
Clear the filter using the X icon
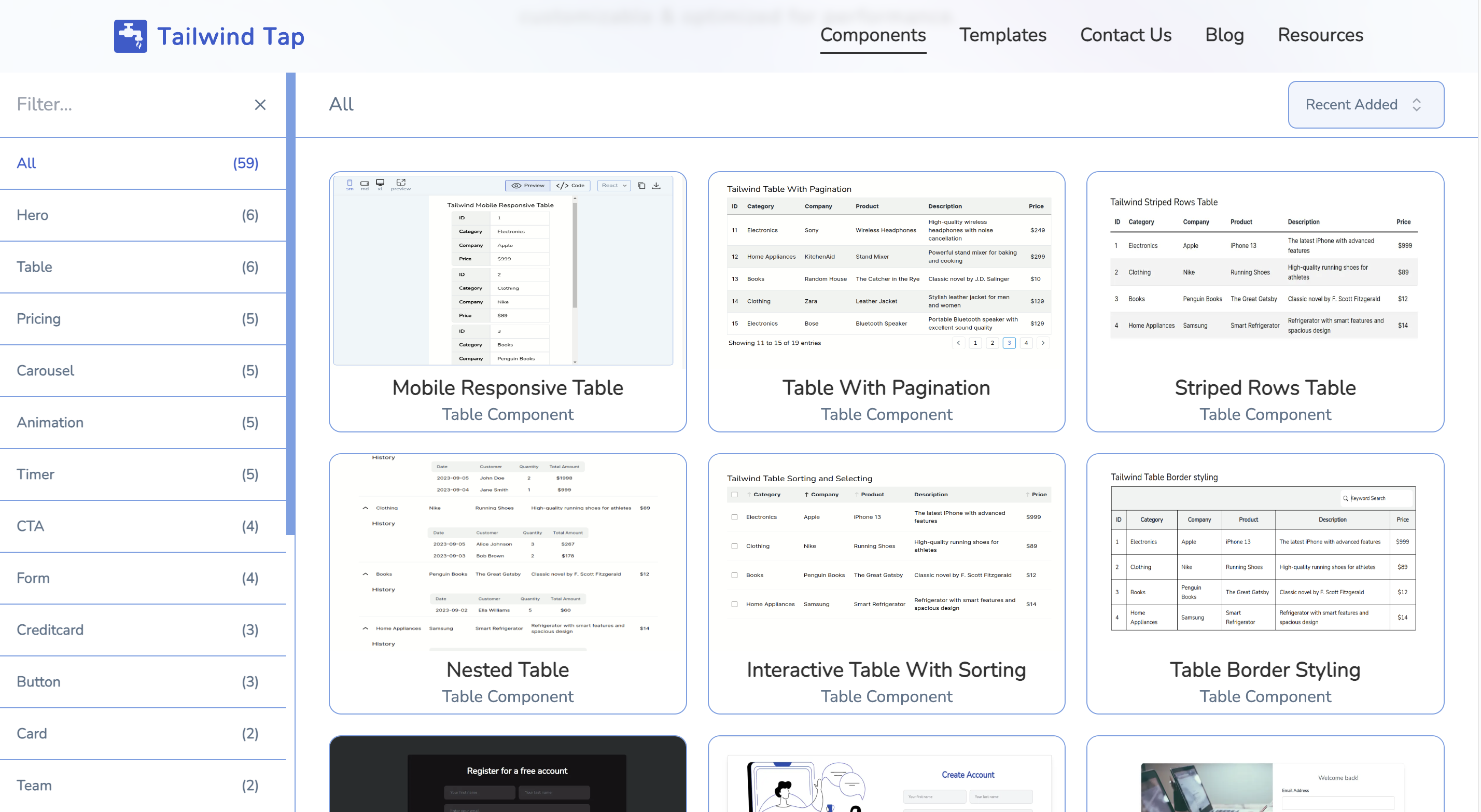[x=260, y=104]
